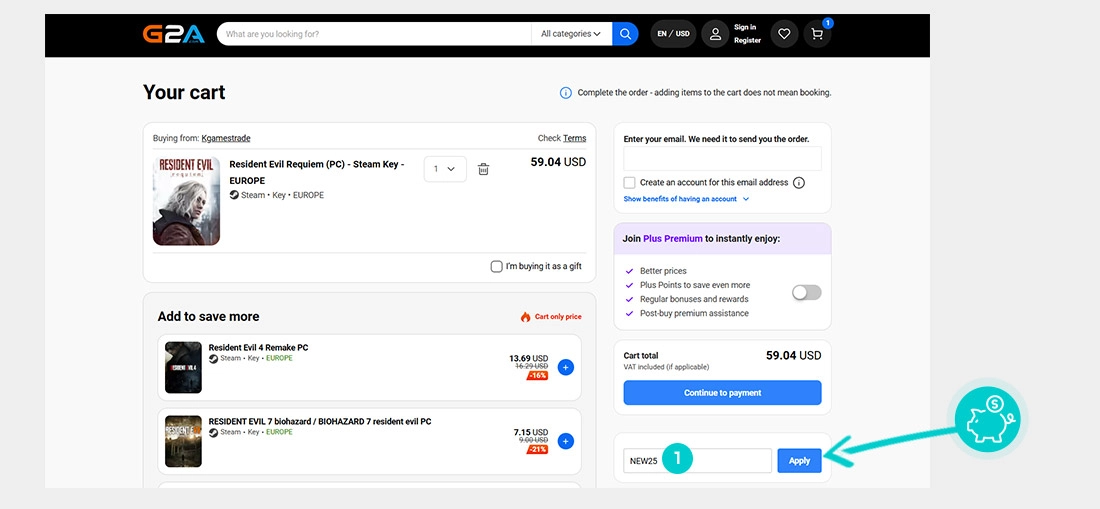Viewport: 1100px width, 509px height.
Task: Click the 7.15 USD price
Action: coord(531,433)
